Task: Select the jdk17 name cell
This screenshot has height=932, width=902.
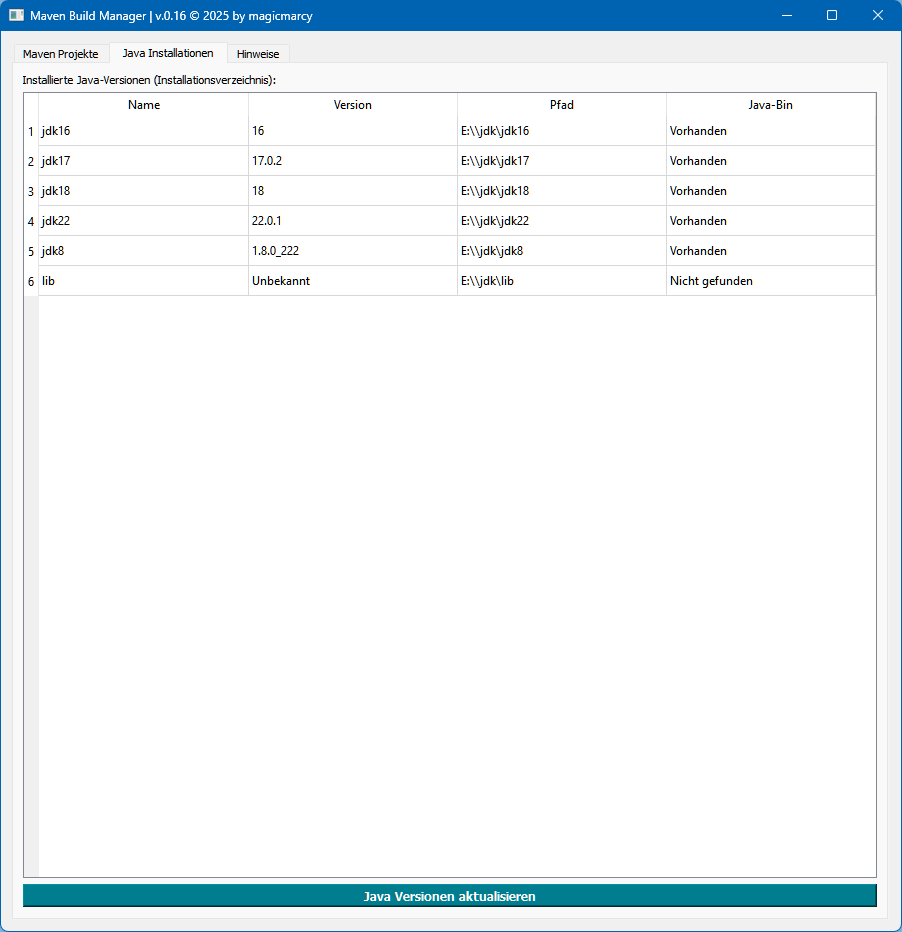Action: tap(144, 161)
